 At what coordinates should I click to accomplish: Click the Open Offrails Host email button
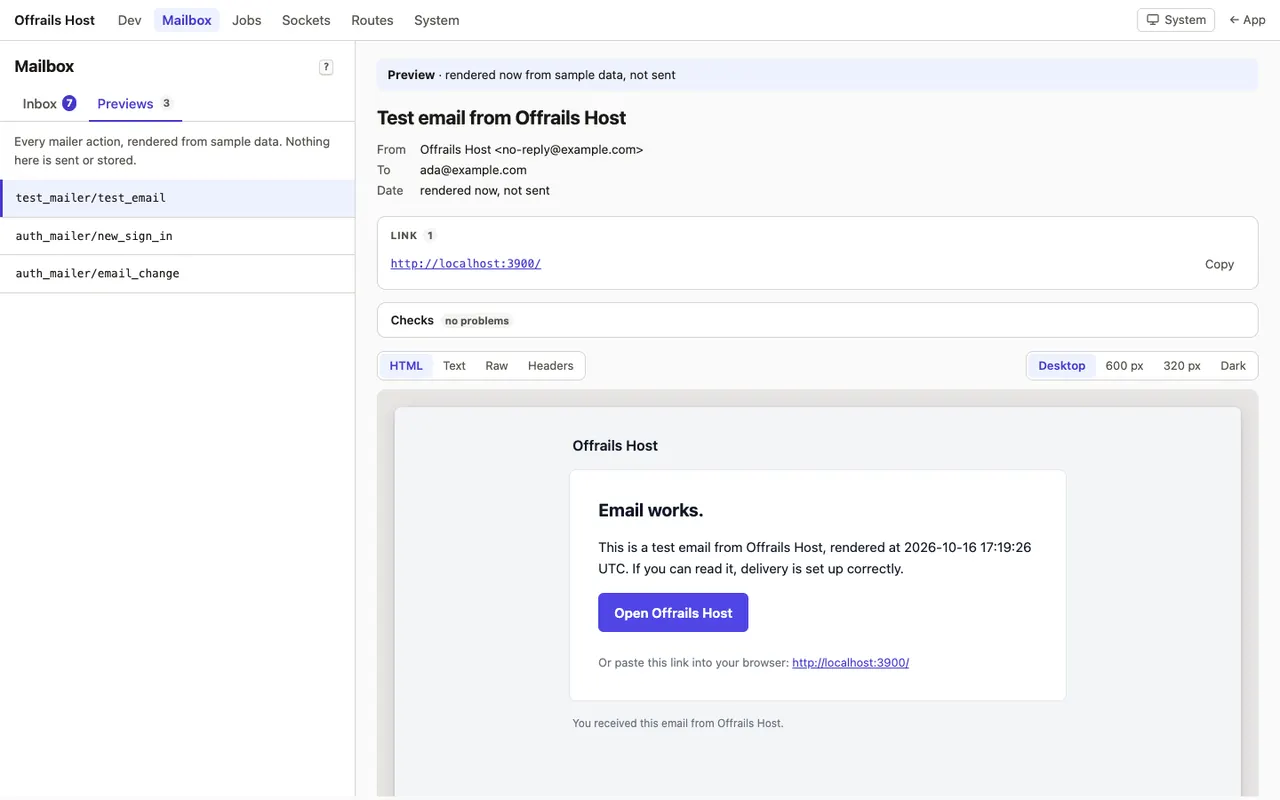673,613
